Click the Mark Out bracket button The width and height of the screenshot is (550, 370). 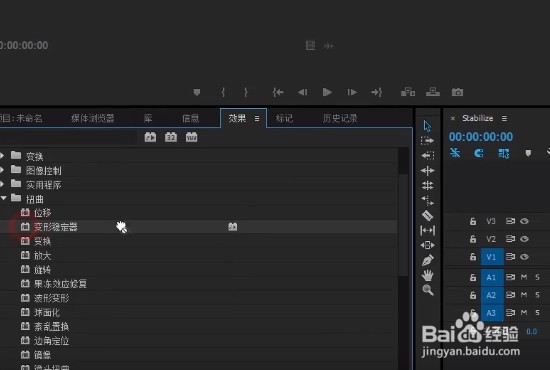pyautogui.click(x=246, y=92)
